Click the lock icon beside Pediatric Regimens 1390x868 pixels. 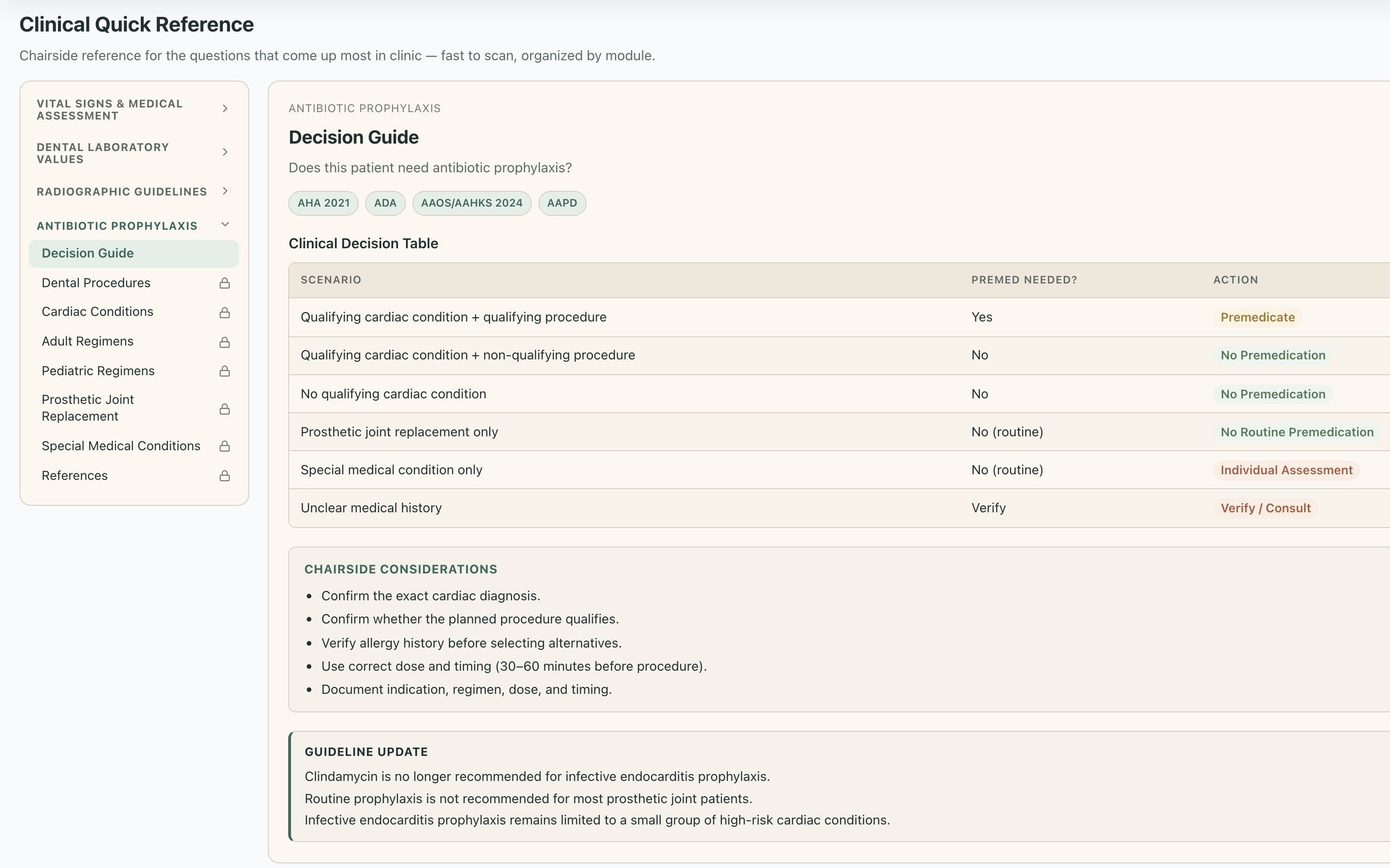(x=225, y=371)
